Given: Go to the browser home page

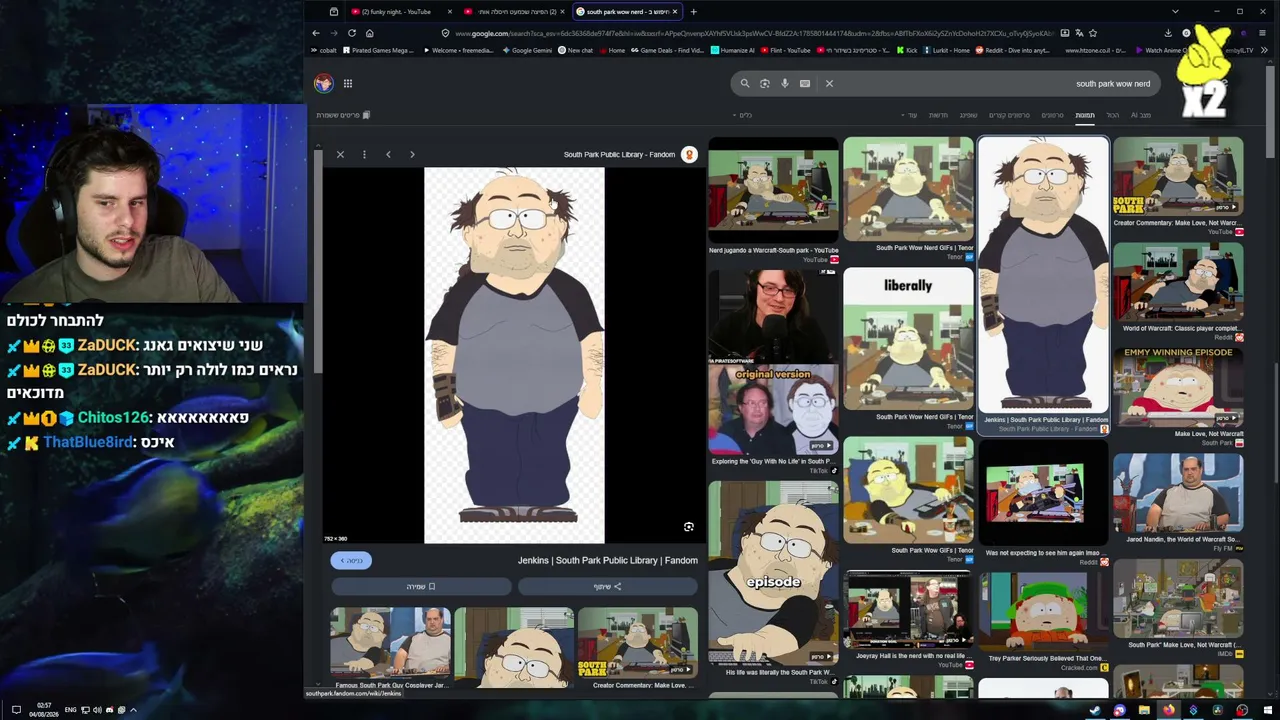Looking at the screenshot, I should pos(369,33).
